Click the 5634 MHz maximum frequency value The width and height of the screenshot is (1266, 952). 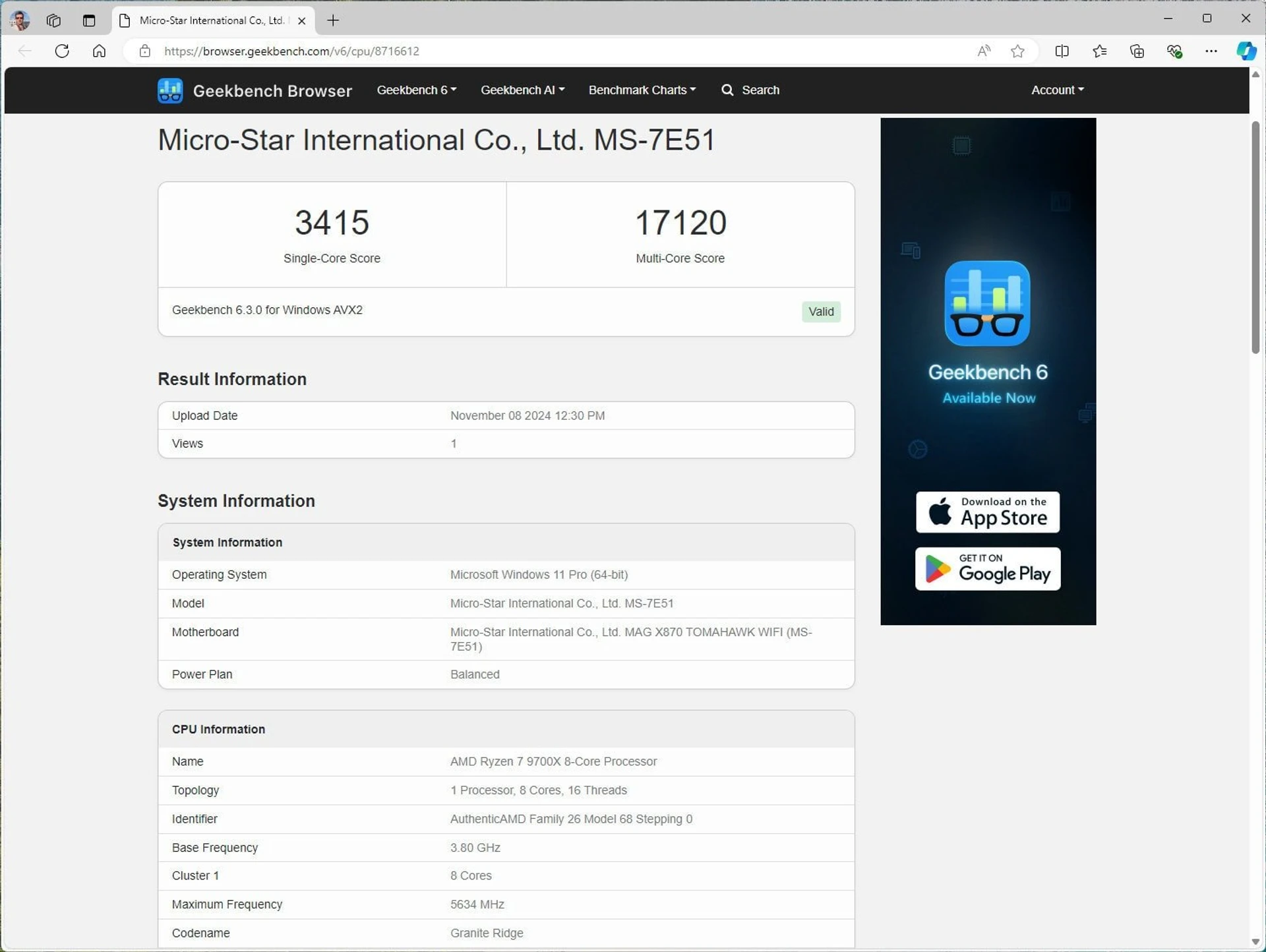(x=477, y=905)
